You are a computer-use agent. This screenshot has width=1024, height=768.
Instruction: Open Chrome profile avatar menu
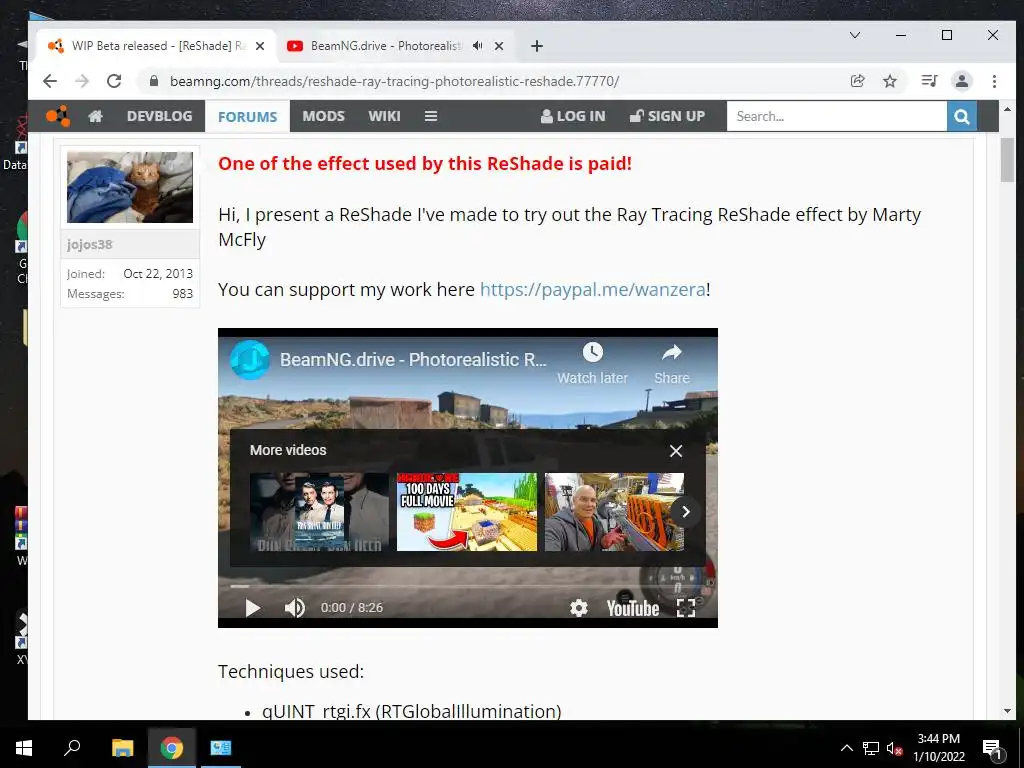pos(962,81)
